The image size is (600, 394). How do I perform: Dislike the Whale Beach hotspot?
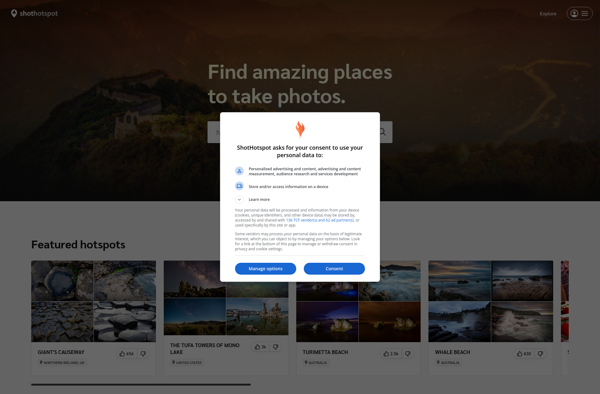540,353
